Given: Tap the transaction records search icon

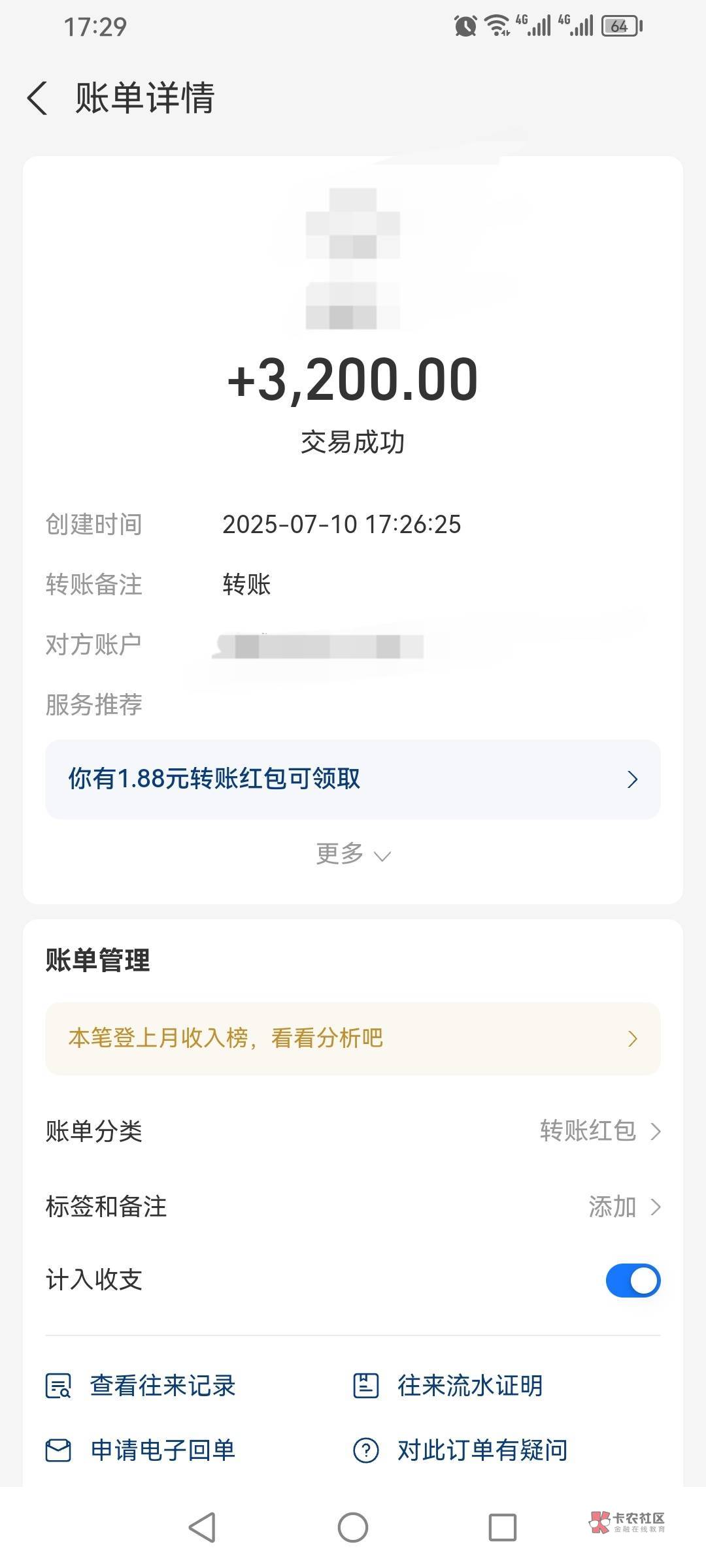Looking at the screenshot, I should click(58, 1386).
